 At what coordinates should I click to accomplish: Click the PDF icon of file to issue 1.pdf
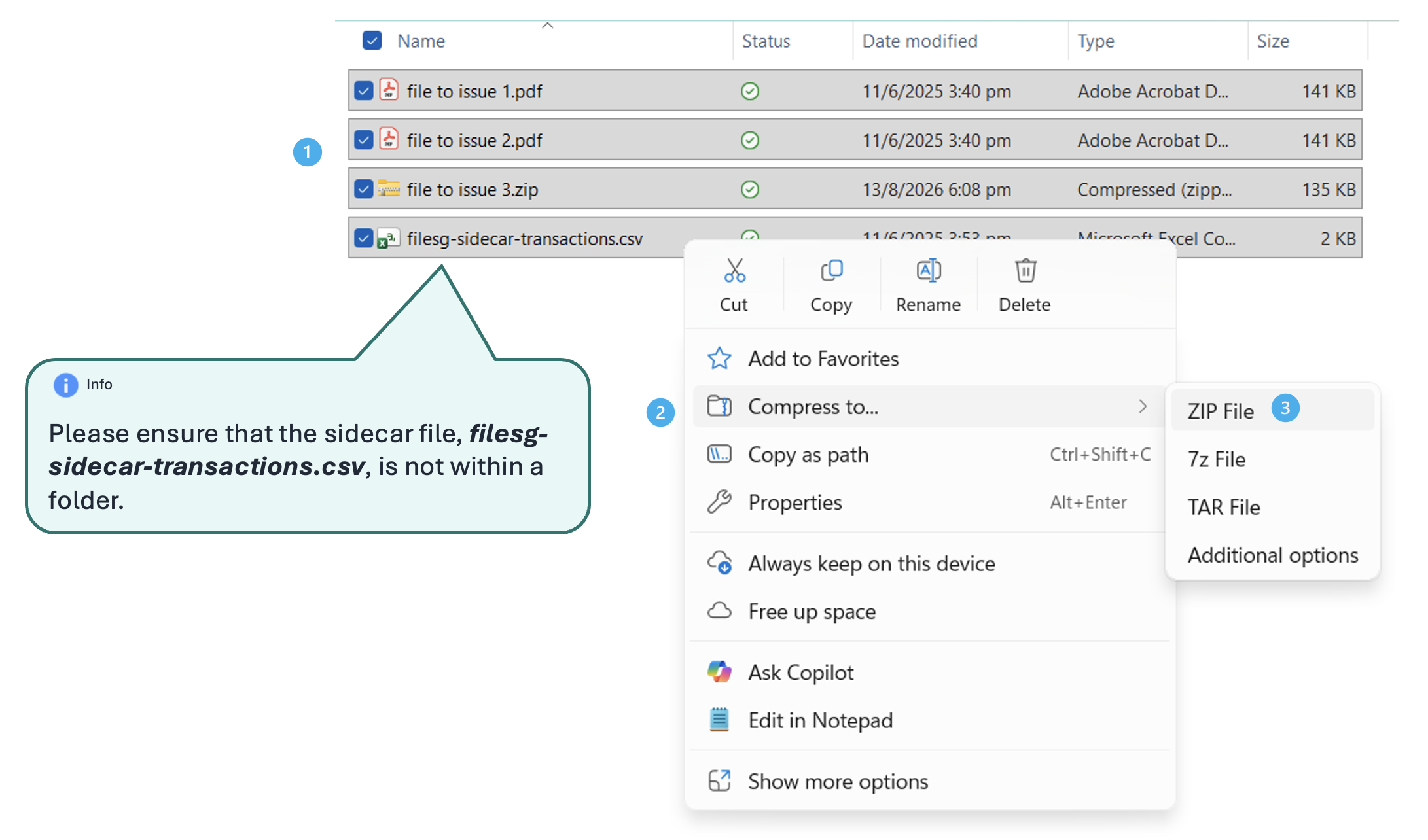tap(389, 90)
